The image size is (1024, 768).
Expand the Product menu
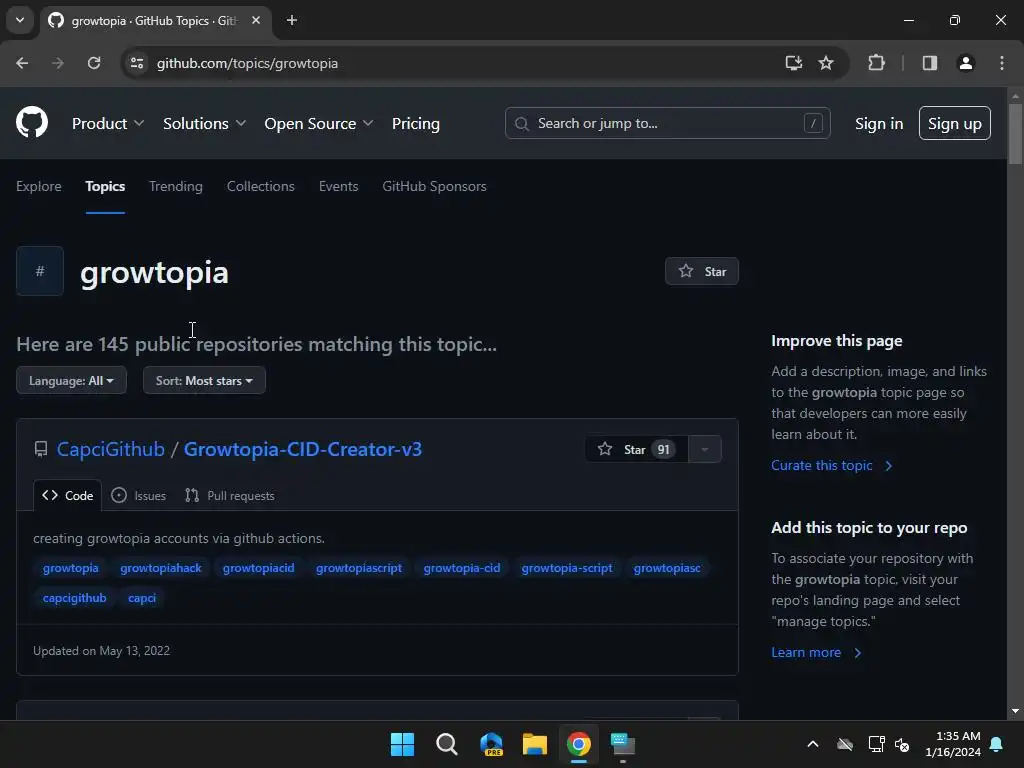tap(108, 123)
